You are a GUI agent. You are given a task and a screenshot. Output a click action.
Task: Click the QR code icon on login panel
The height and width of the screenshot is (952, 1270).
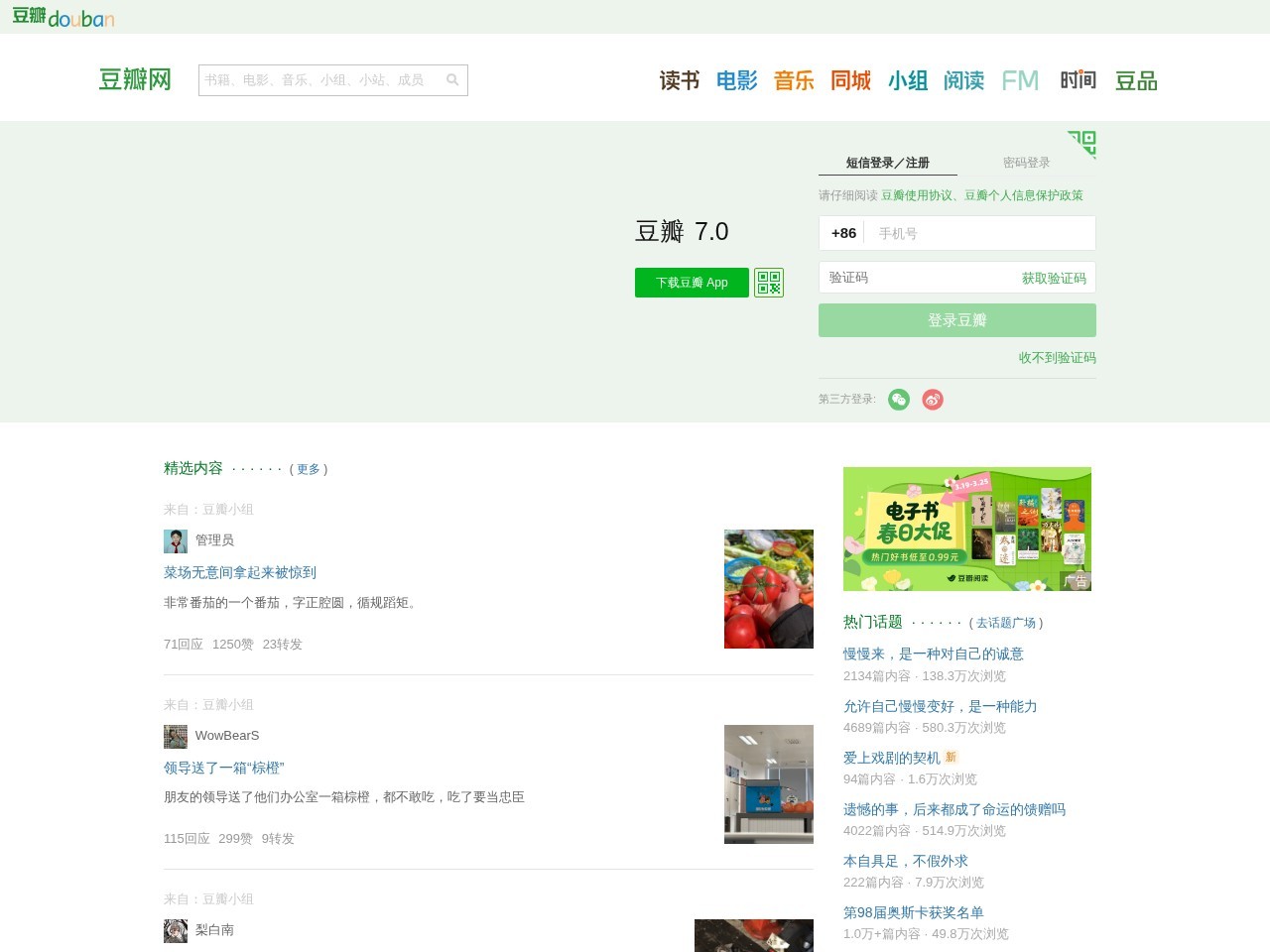[x=1082, y=144]
